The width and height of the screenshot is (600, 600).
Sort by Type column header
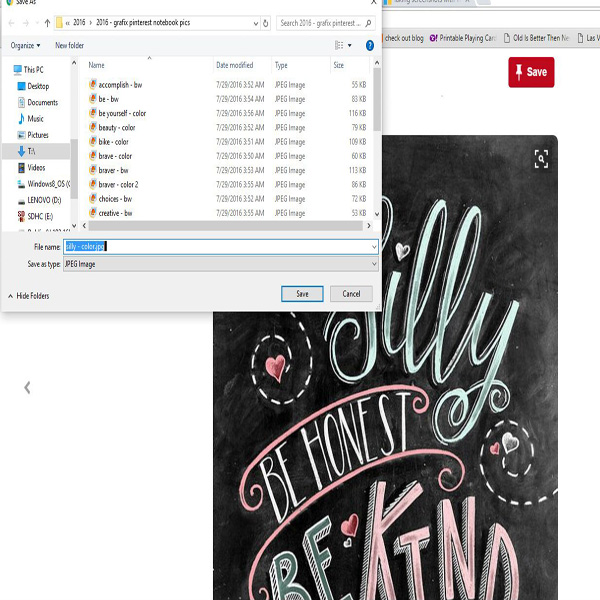pos(281,65)
